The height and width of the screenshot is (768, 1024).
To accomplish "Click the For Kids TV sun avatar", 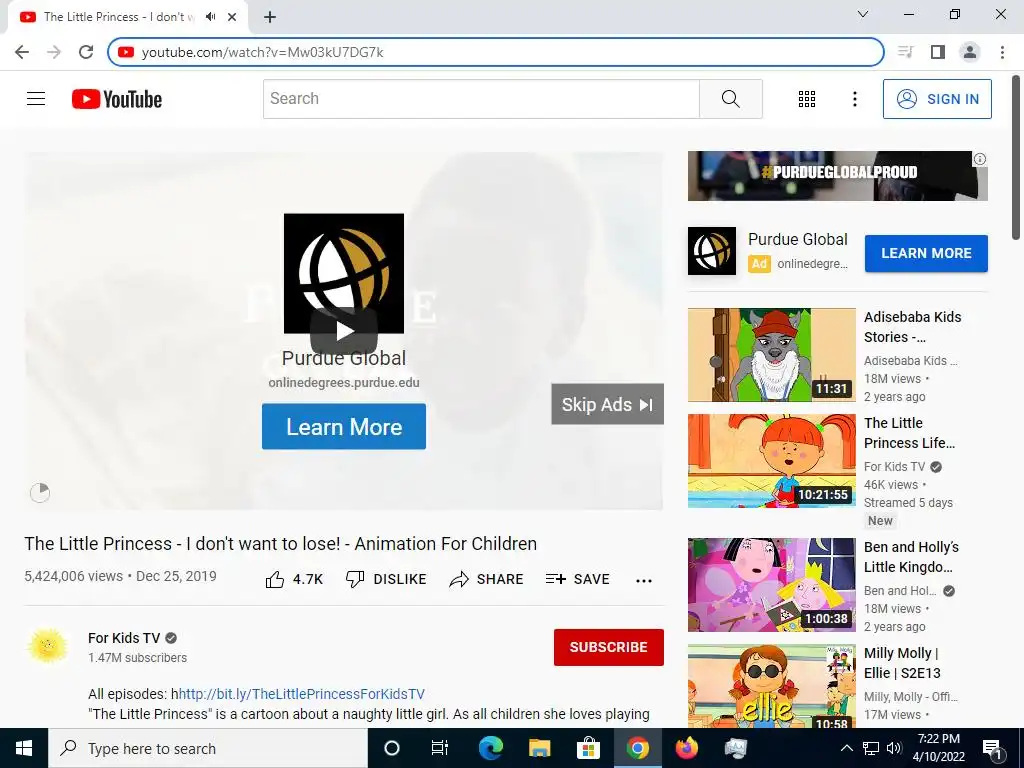I will 48,646.
